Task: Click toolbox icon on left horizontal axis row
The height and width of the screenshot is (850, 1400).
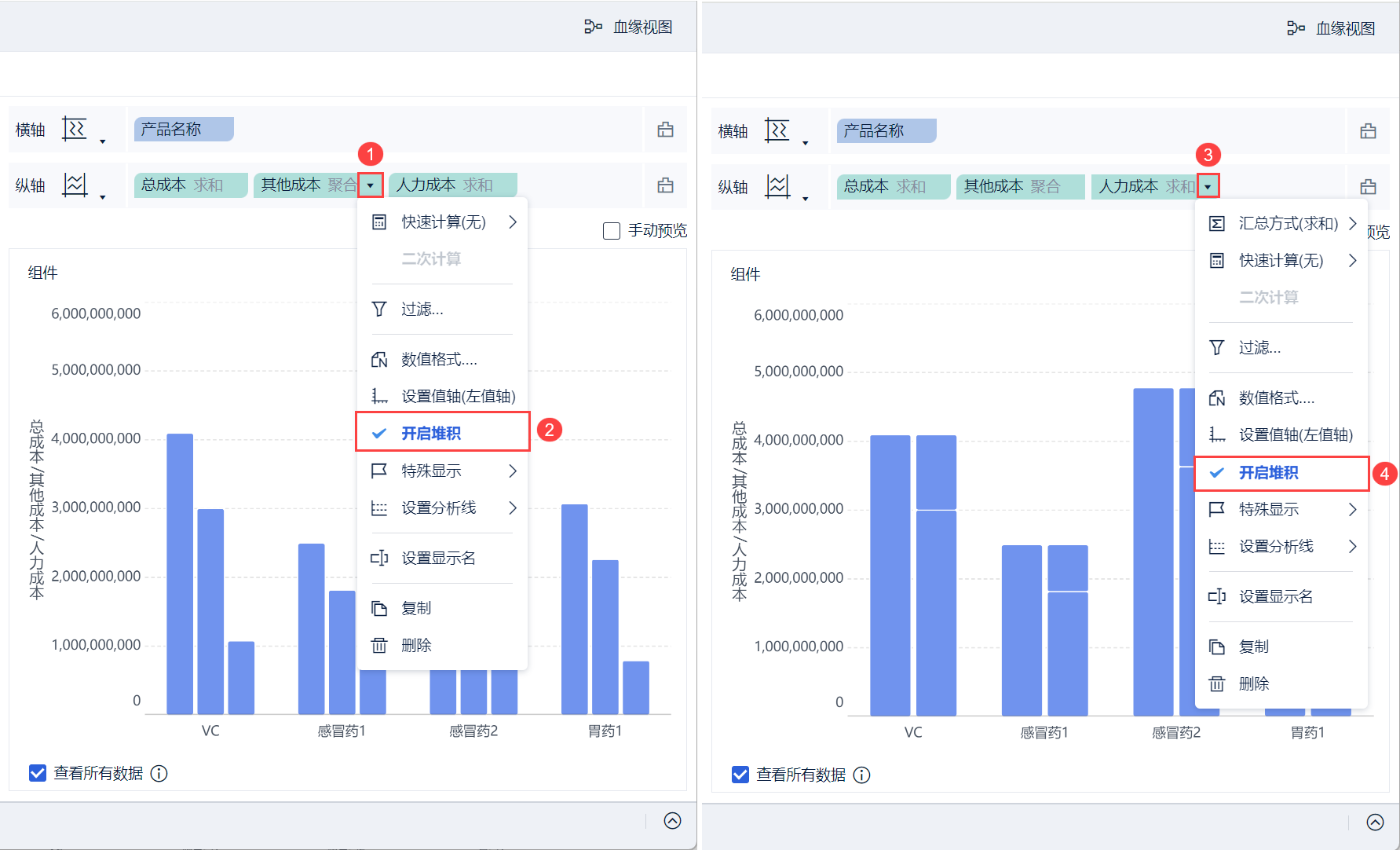Action: (x=665, y=130)
